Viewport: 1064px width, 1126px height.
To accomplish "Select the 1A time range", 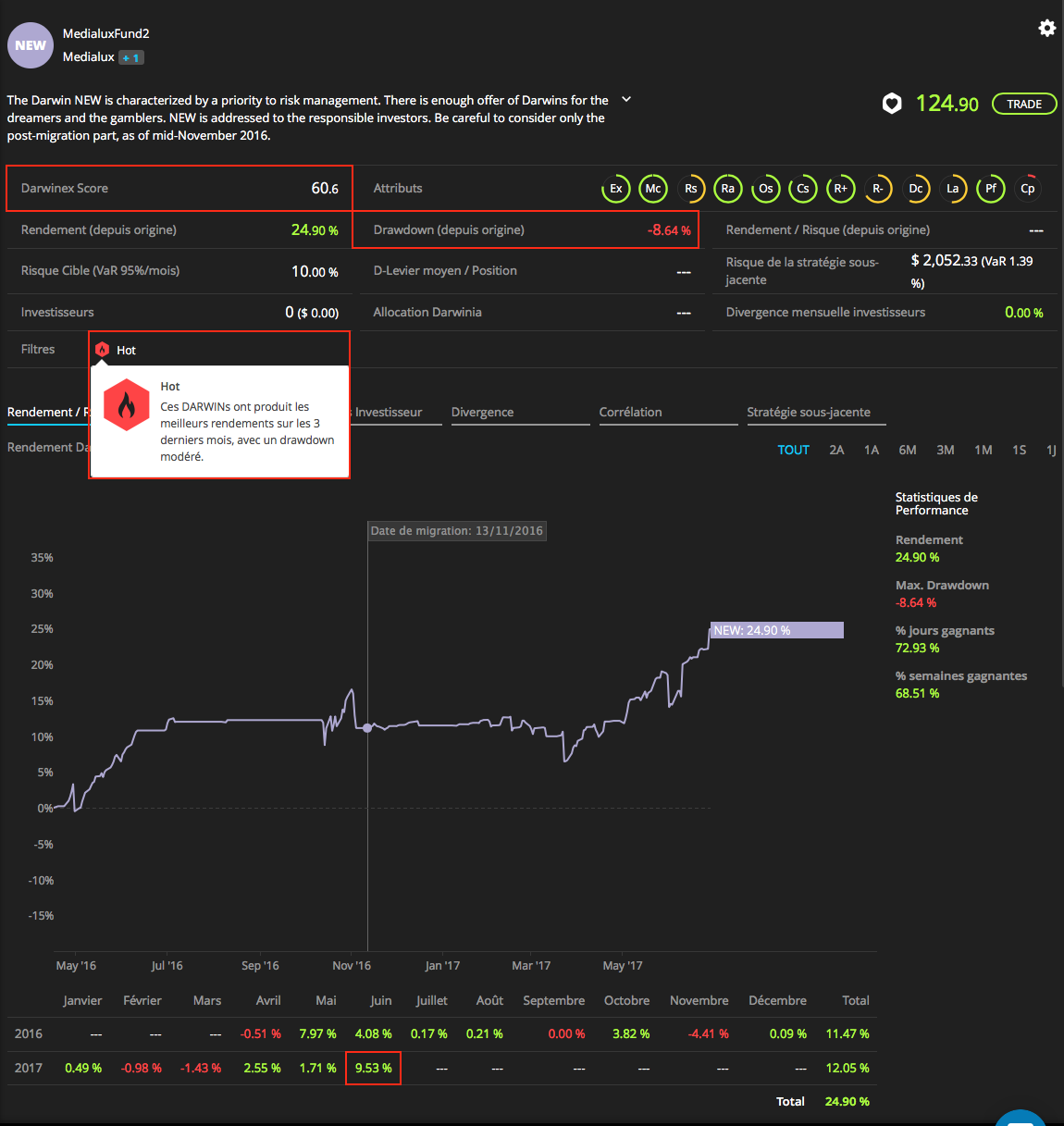I will tap(872, 450).
